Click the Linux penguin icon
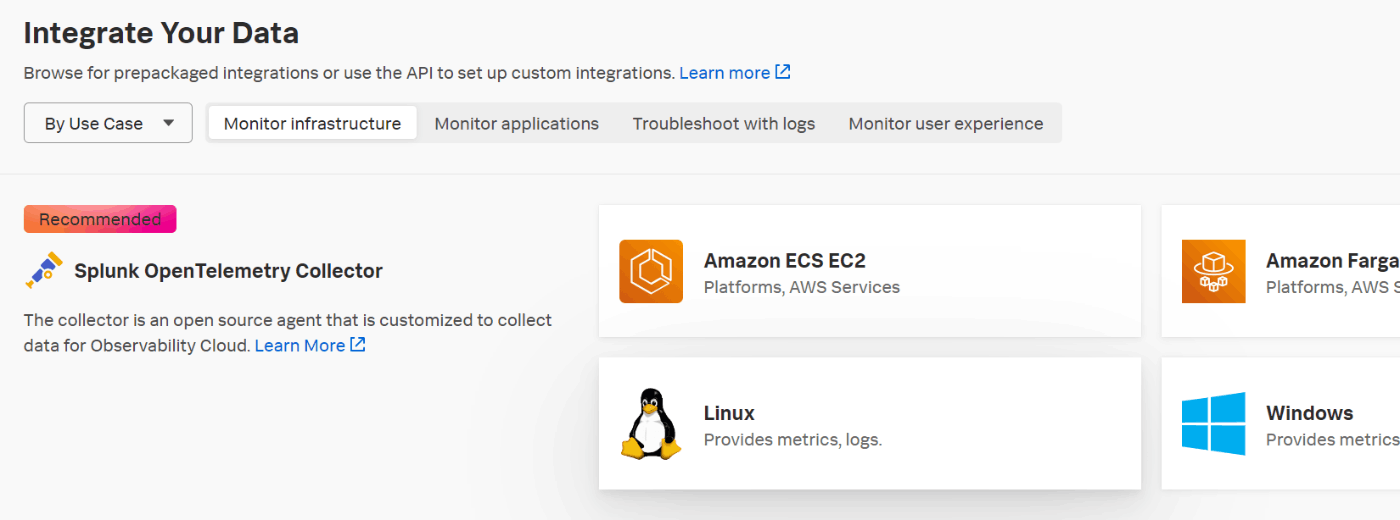 (651, 423)
